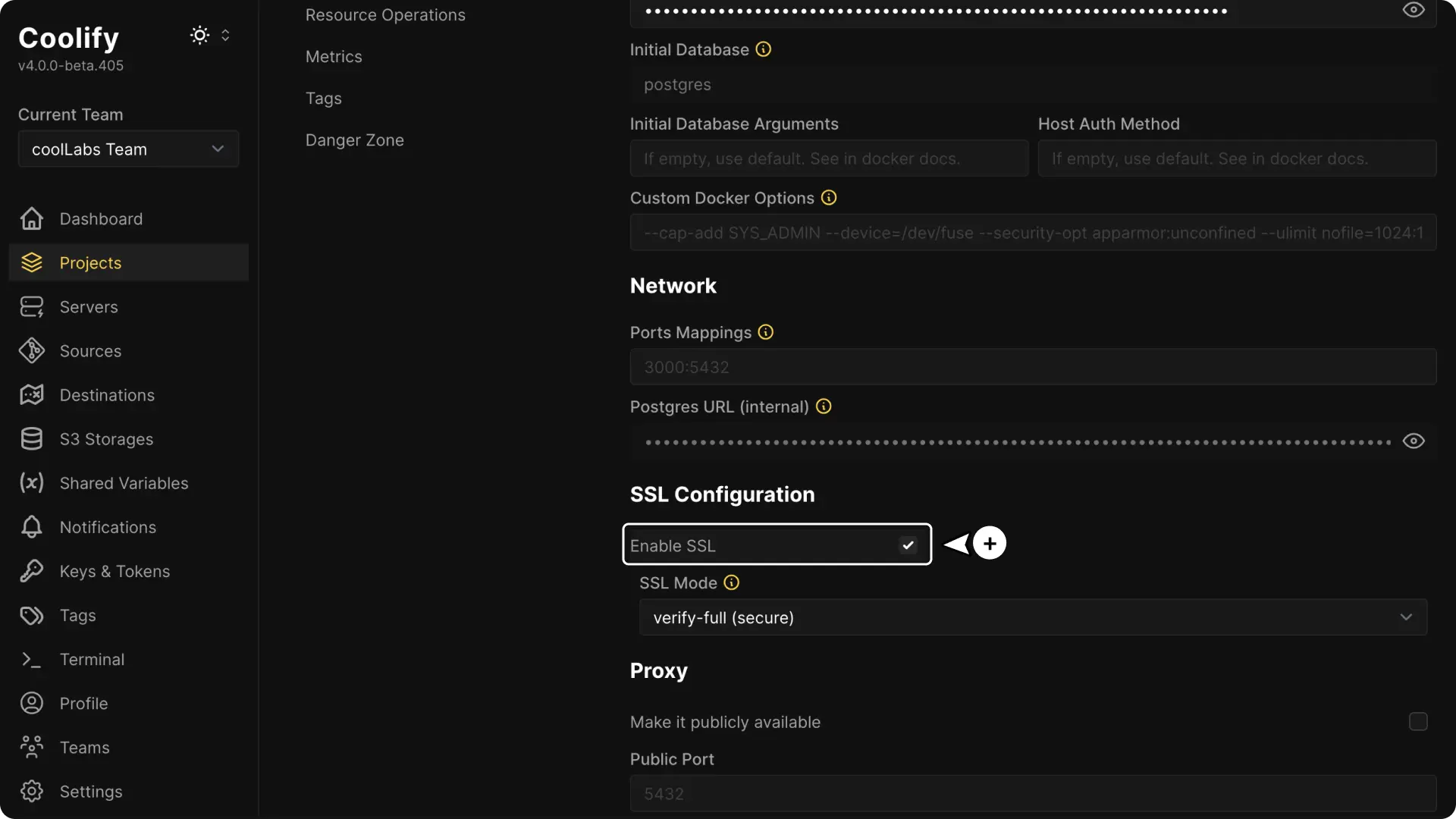Reveal the Postgres URL with eye toggle
Screen dimensions: 1456x819
1414,441
